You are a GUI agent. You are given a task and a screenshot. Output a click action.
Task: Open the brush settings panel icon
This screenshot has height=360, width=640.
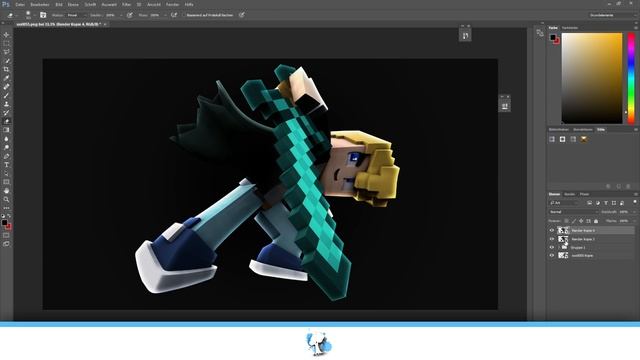click(43, 15)
